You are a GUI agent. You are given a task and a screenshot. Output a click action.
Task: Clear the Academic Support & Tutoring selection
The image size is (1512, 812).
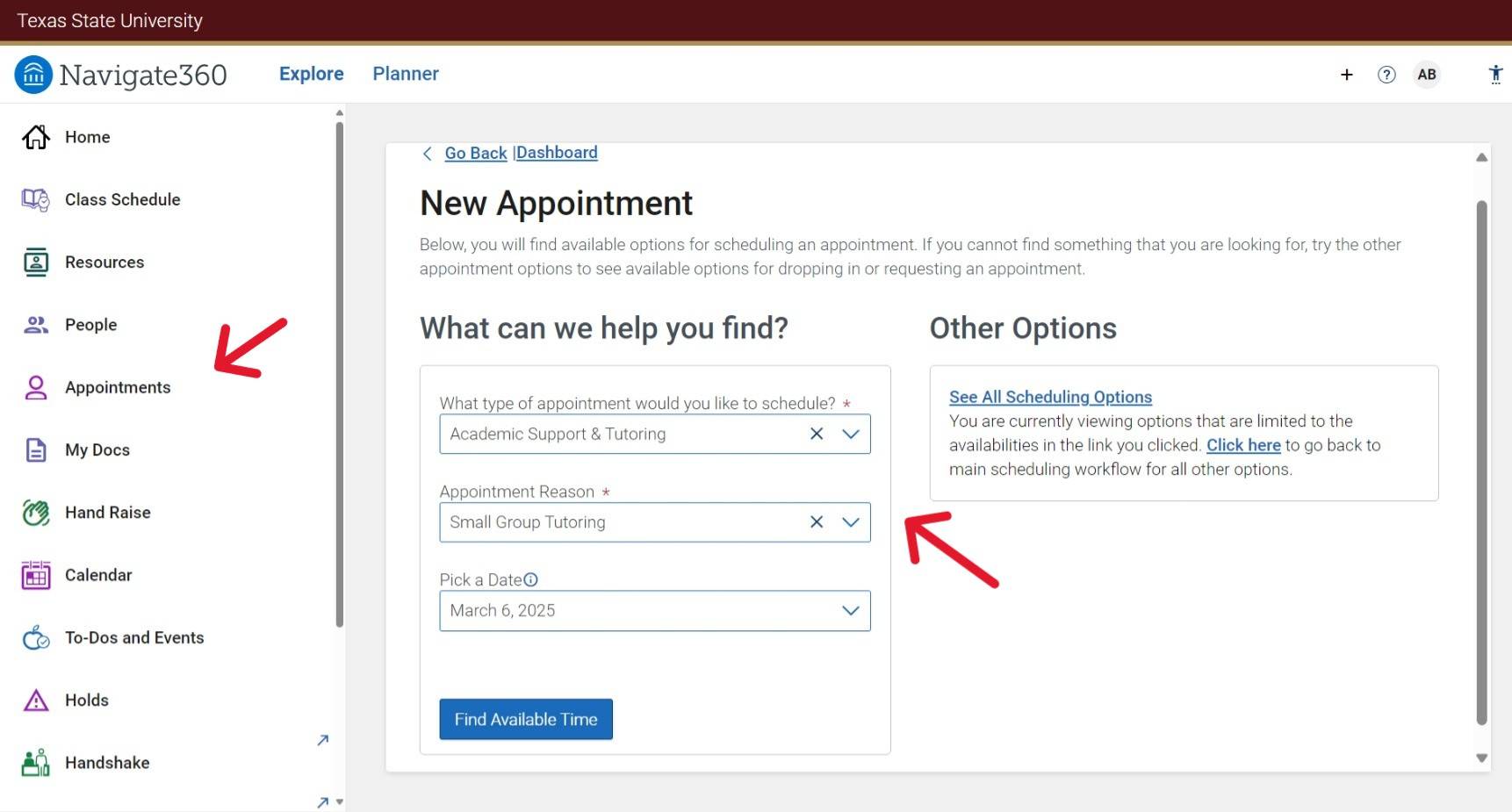pos(817,434)
